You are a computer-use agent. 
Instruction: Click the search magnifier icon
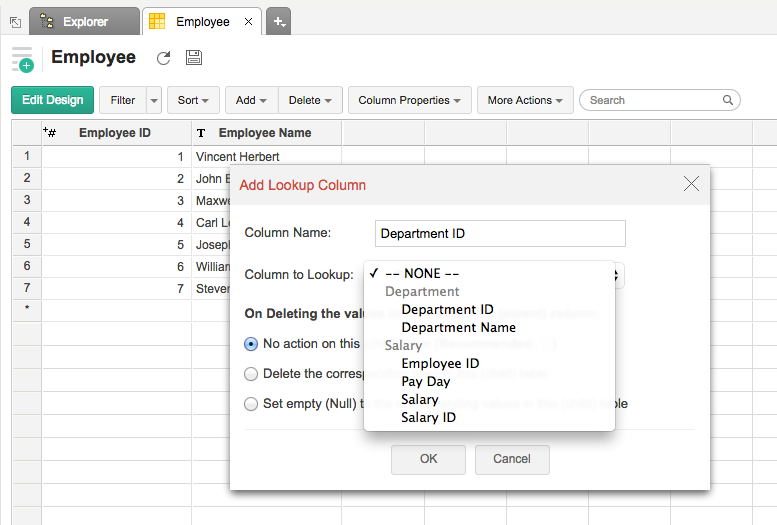click(728, 100)
